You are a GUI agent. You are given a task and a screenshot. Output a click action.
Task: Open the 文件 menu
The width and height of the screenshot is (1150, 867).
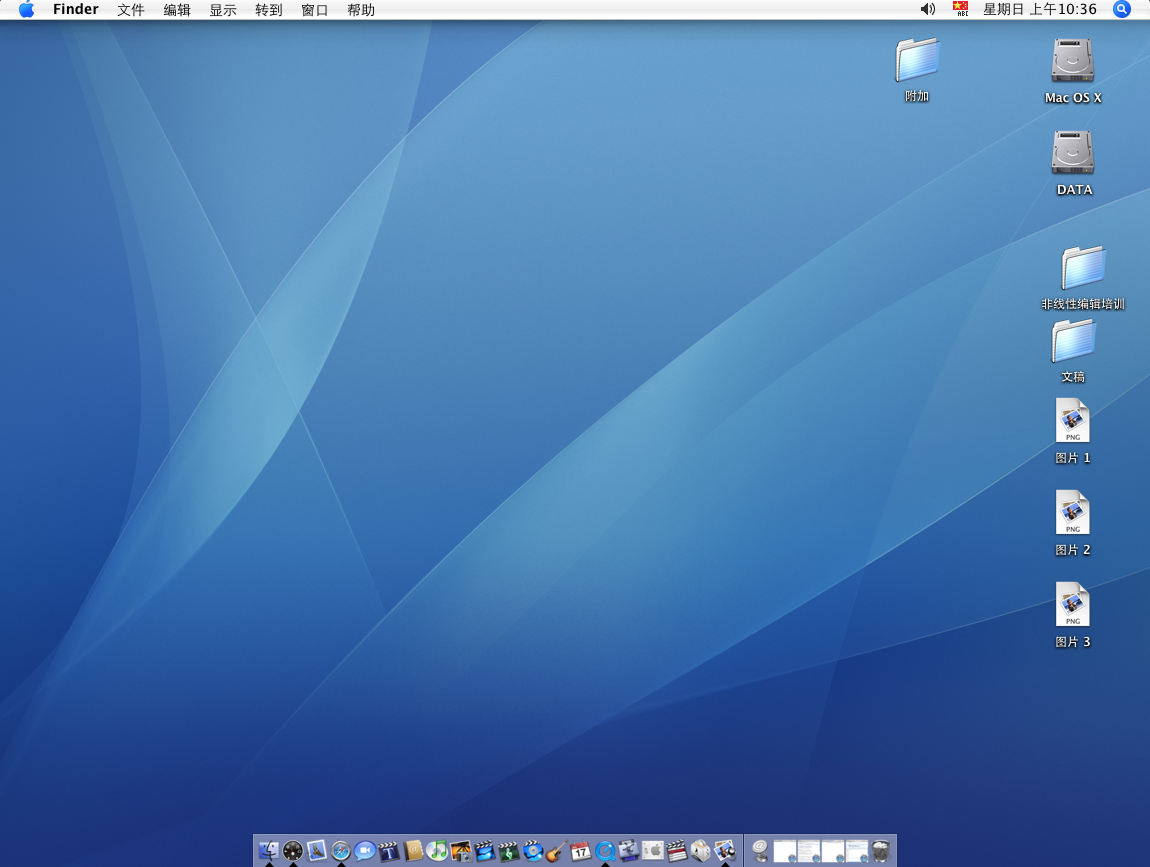(131, 10)
